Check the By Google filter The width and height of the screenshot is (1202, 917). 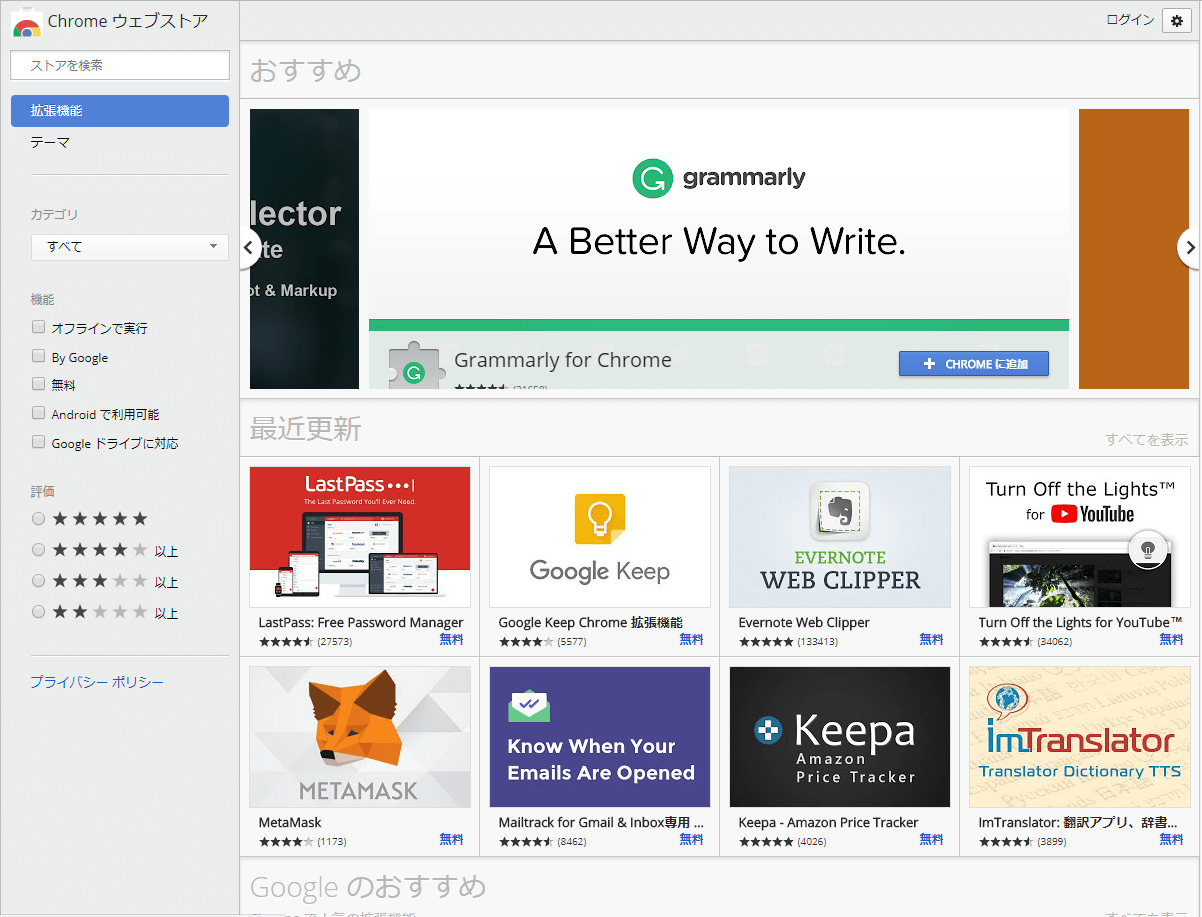[x=39, y=356]
